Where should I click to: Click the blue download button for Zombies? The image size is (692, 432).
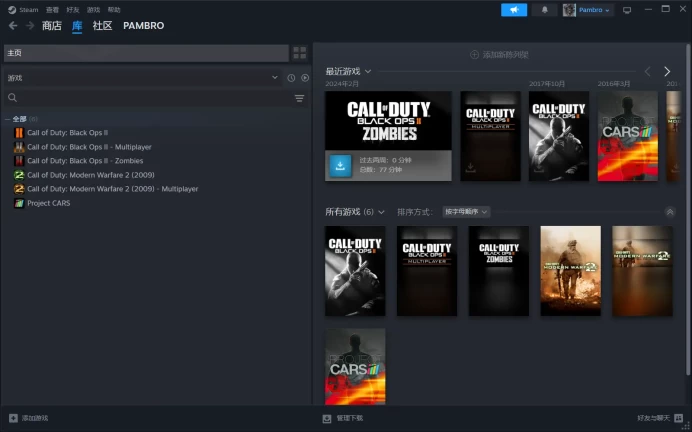pyautogui.click(x=340, y=166)
